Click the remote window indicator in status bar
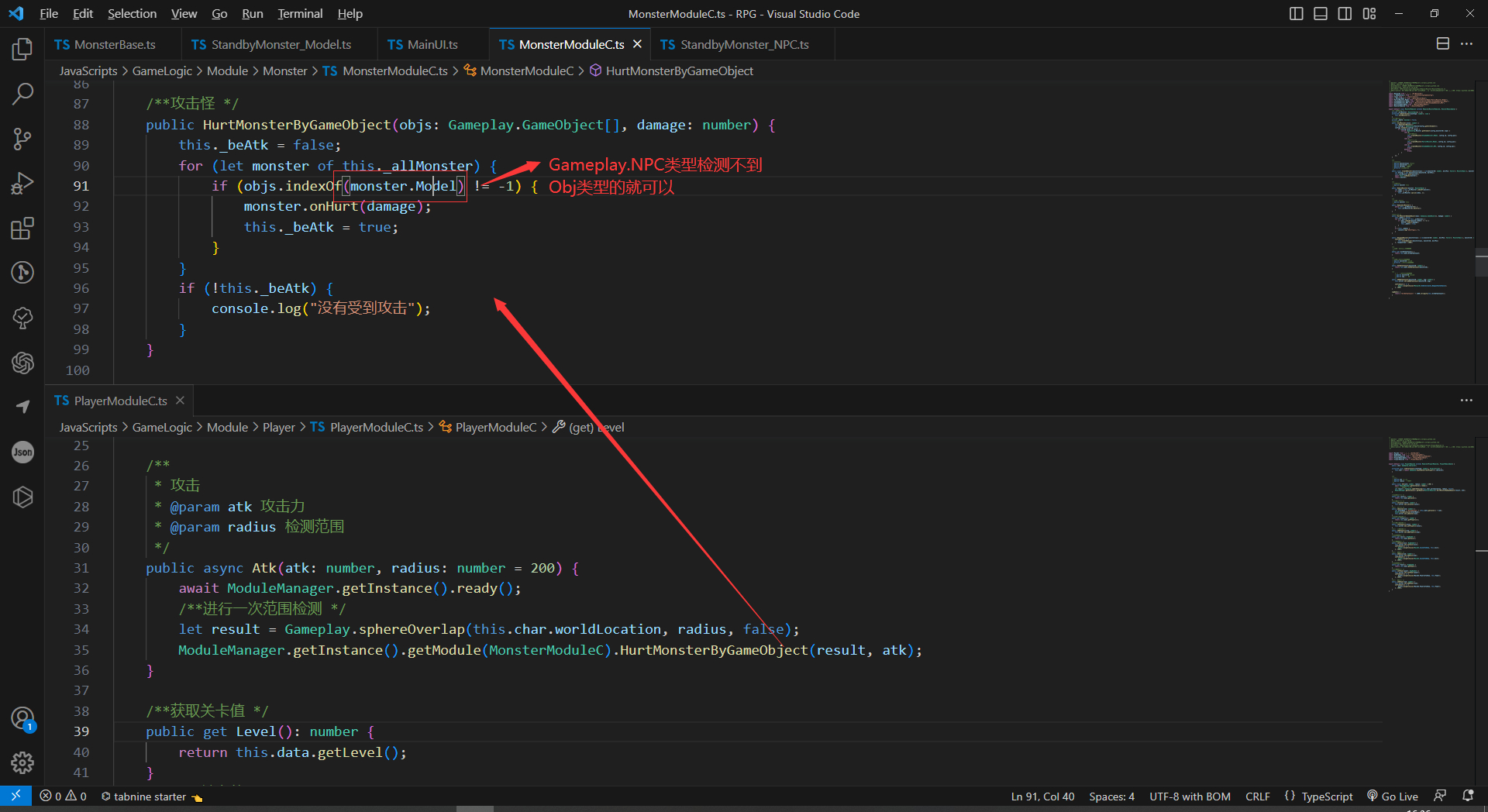Screen dimensions: 1488x812 coord(15,796)
